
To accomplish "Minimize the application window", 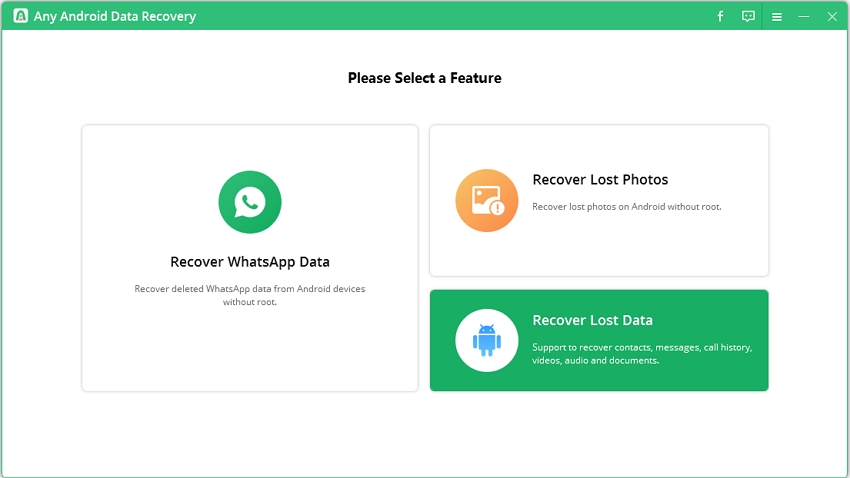I will [804, 17].
